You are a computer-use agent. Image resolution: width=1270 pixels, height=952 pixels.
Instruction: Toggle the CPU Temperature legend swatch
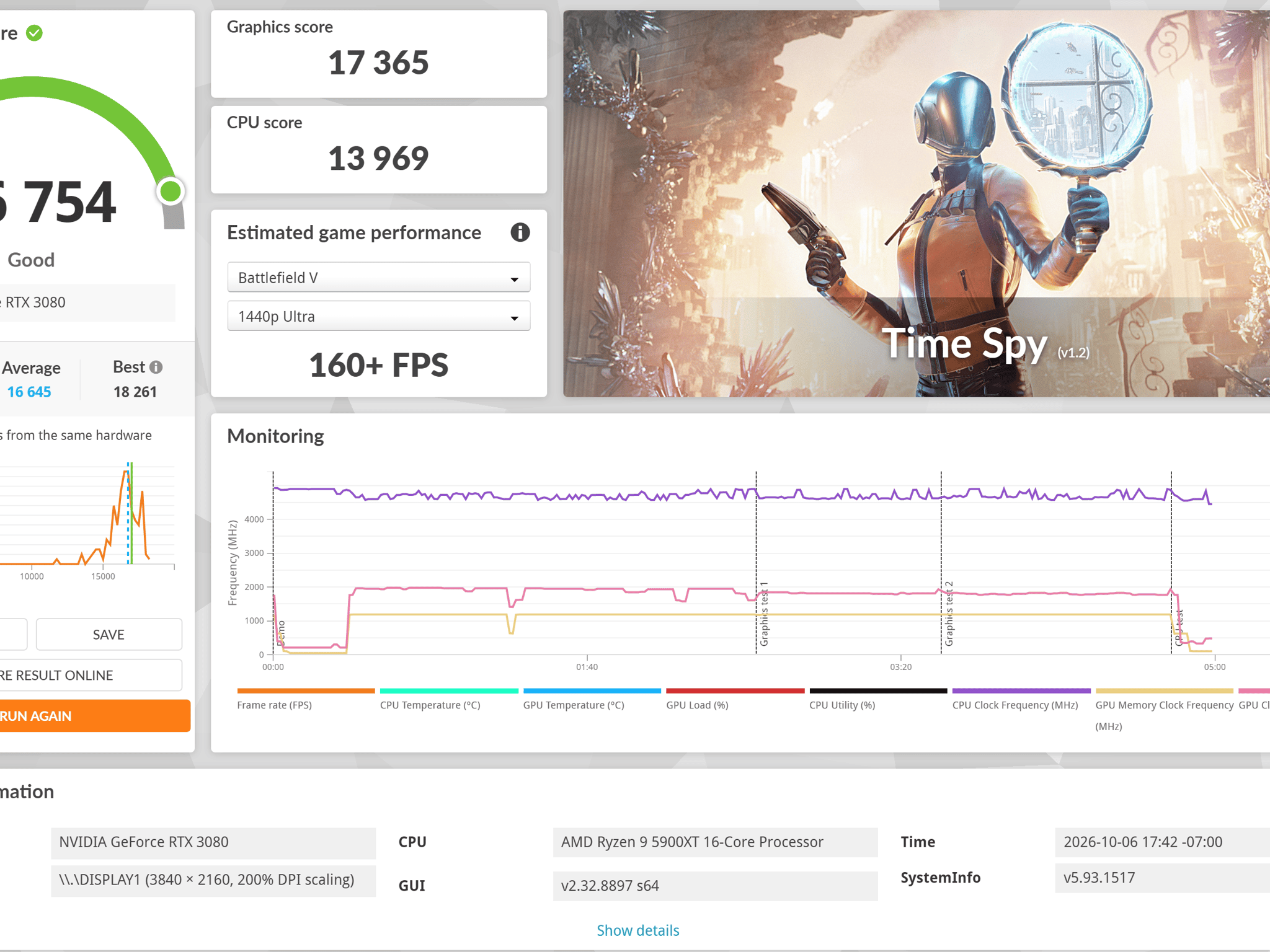pos(449,690)
